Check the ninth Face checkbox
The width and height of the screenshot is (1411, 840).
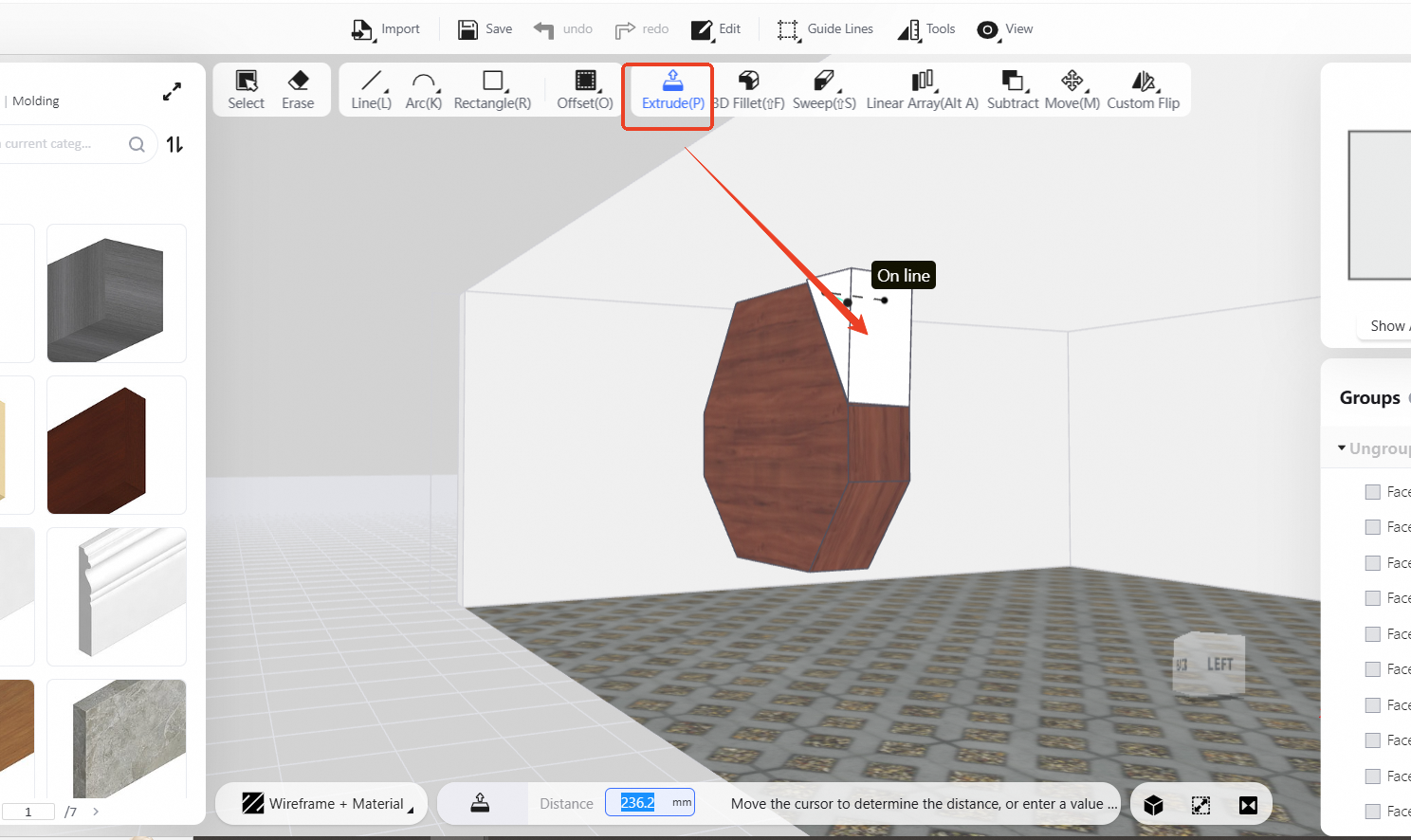point(1372,776)
